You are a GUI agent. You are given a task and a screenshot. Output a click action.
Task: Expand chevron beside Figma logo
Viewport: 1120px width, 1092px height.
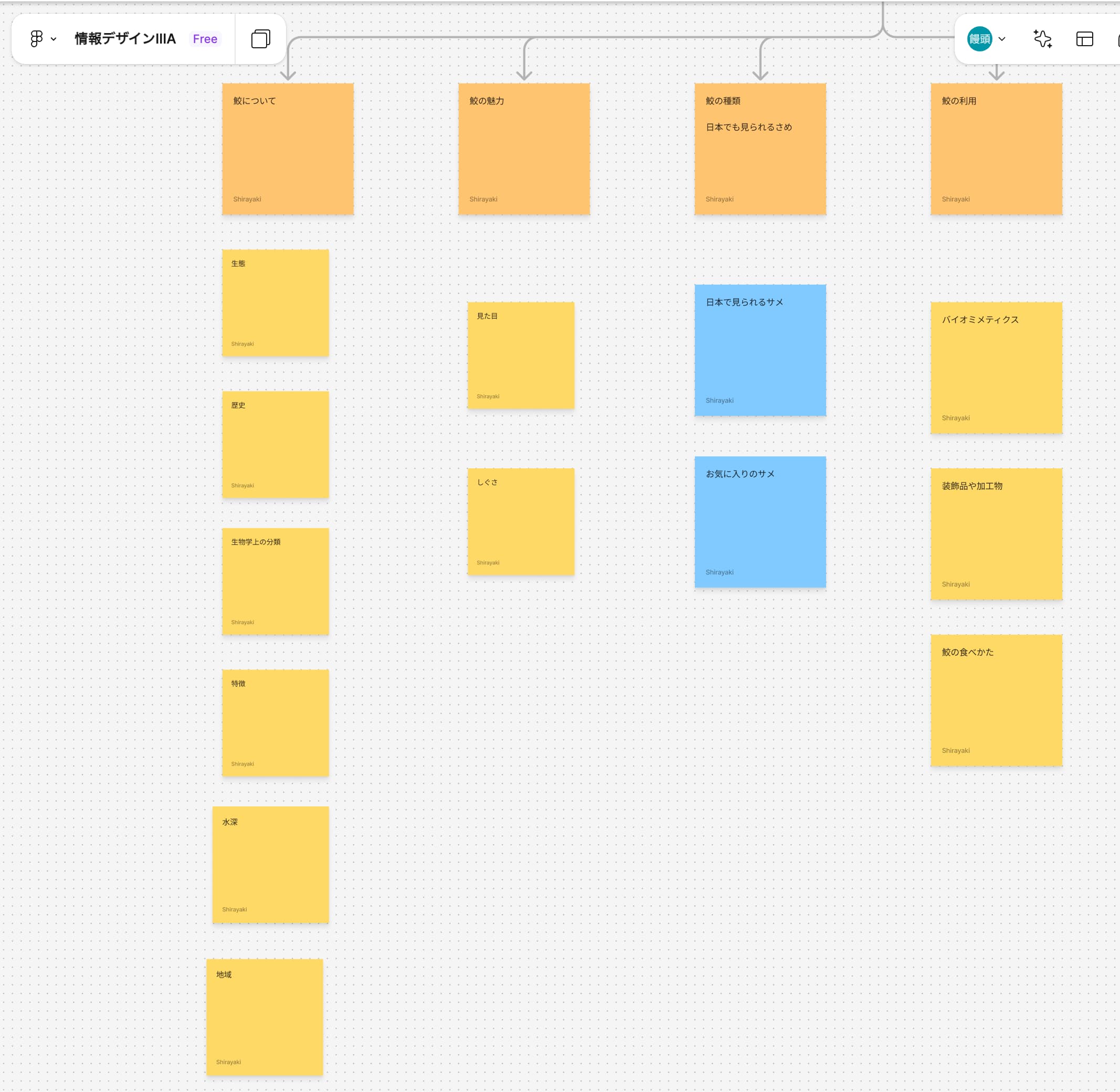[x=54, y=39]
